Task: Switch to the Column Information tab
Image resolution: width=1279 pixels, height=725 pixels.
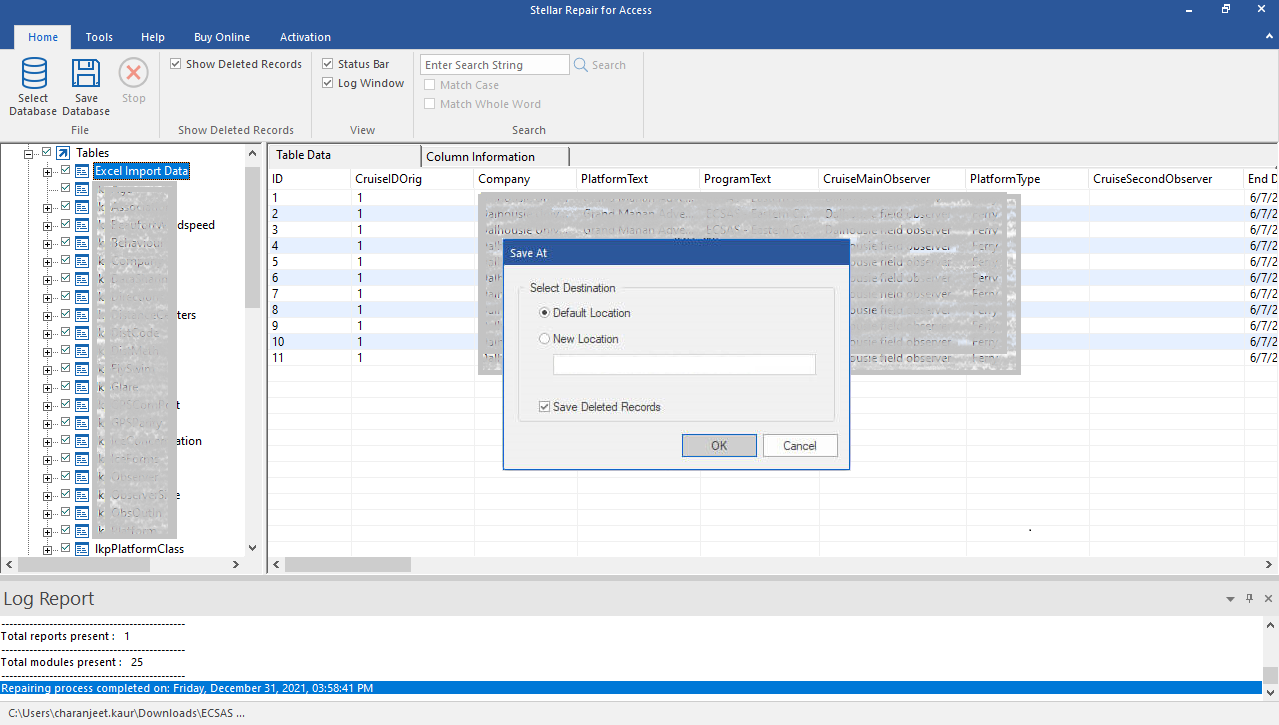Action: pyautogui.click(x=495, y=156)
